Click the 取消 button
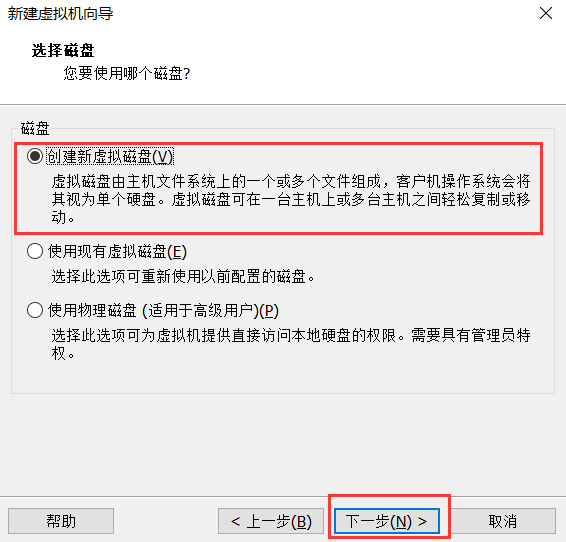566x542 pixels. [x=503, y=521]
